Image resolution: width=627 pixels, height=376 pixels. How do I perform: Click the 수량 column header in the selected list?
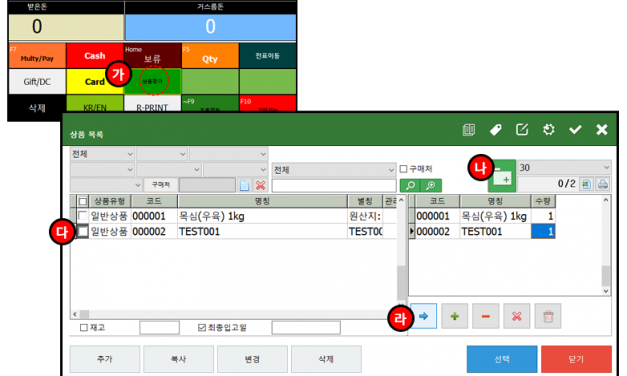[543, 201]
